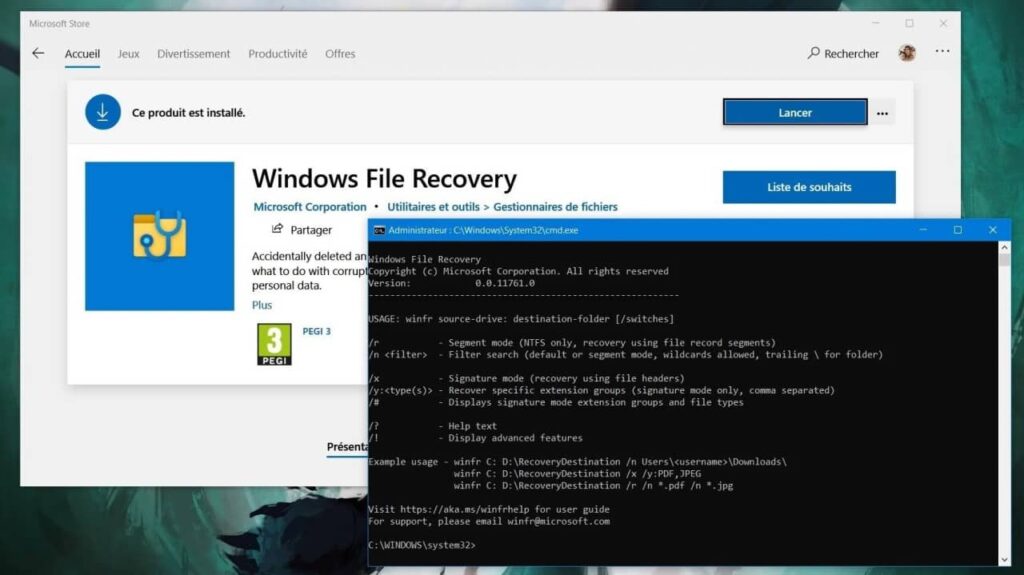Click the Windows File Recovery app thumbnail

pyautogui.click(x=159, y=236)
